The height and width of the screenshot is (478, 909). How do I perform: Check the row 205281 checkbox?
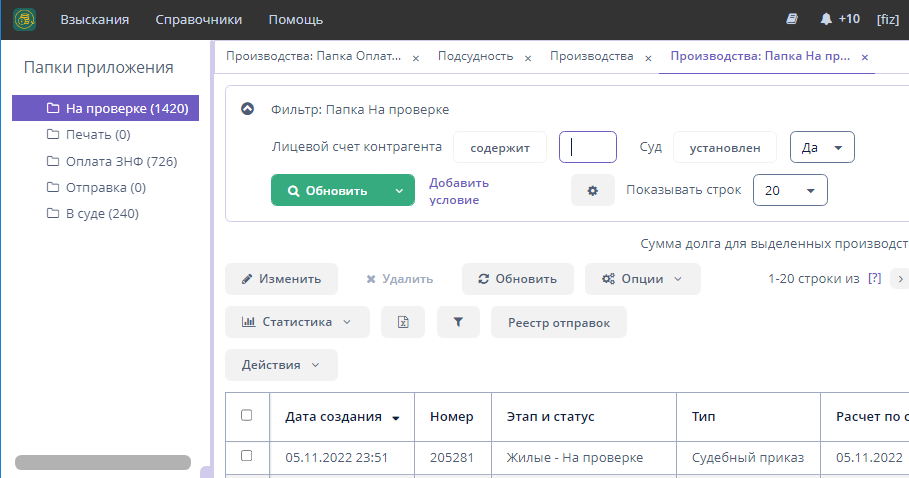(x=247, y=456)
